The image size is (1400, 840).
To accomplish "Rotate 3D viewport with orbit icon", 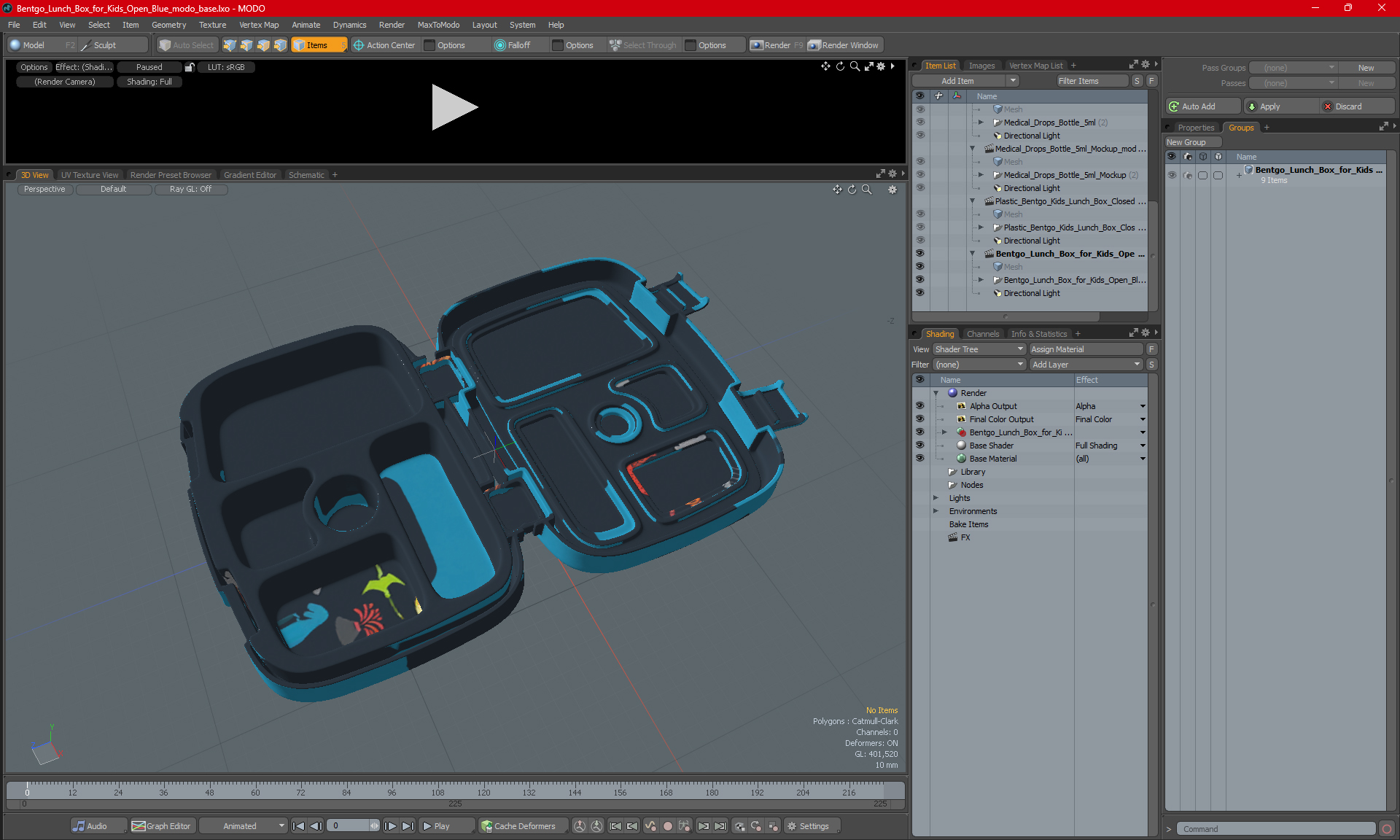I will tap(852, 190).
